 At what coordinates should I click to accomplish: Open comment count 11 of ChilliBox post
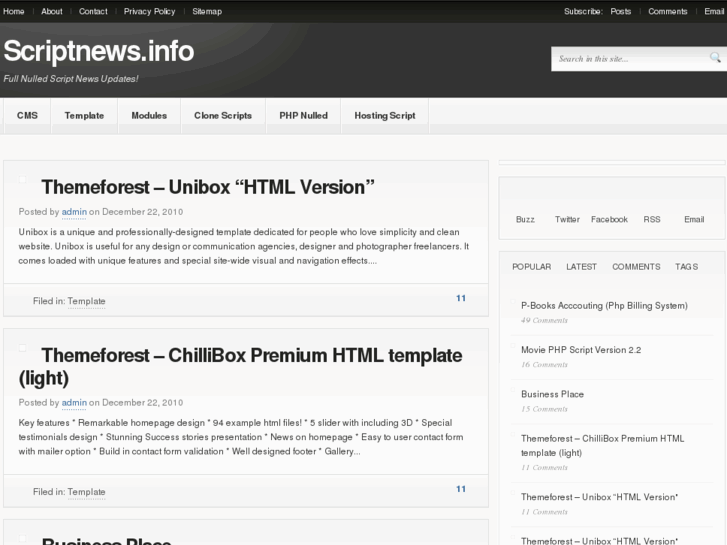(x=461, y=489)
